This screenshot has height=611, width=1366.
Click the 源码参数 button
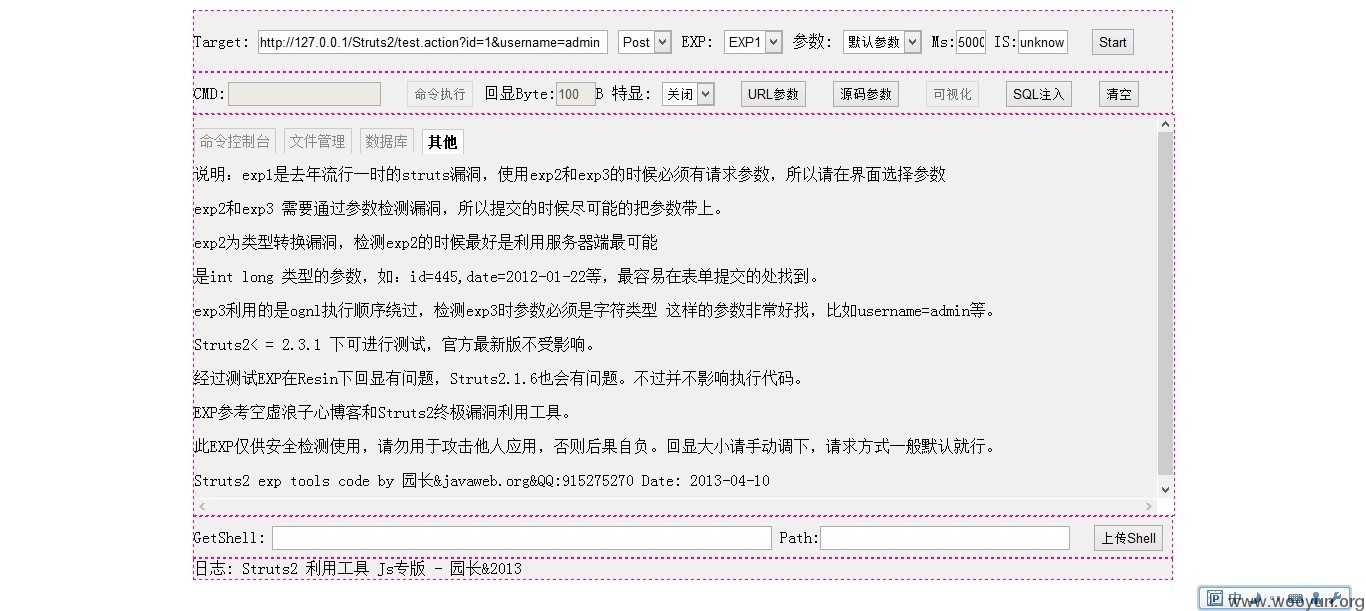pos(866,94)
